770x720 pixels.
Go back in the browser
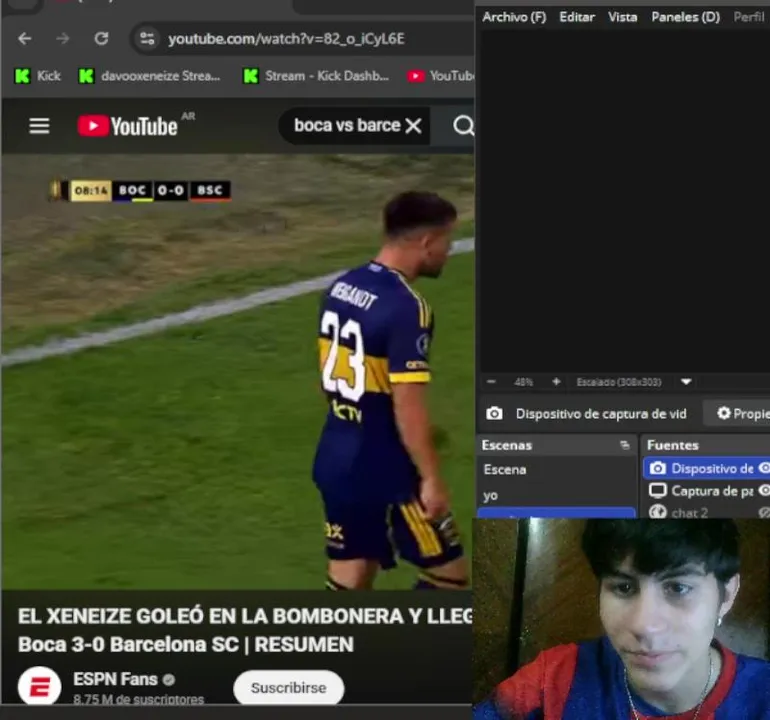pos(25,39)
